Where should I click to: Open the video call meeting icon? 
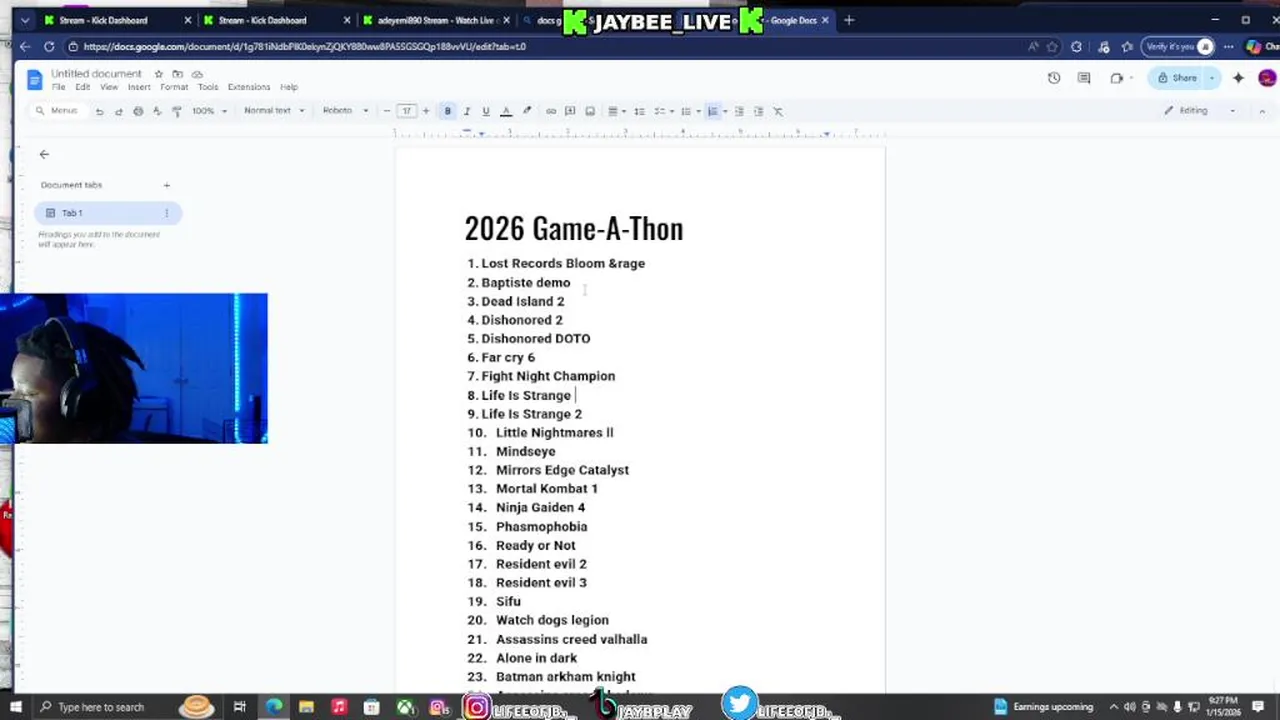point(1117,78)
